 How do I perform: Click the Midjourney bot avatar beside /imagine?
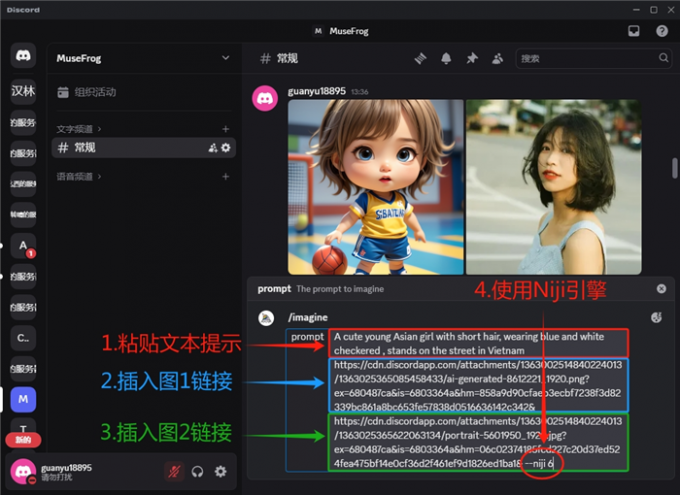tap(266, 318)
